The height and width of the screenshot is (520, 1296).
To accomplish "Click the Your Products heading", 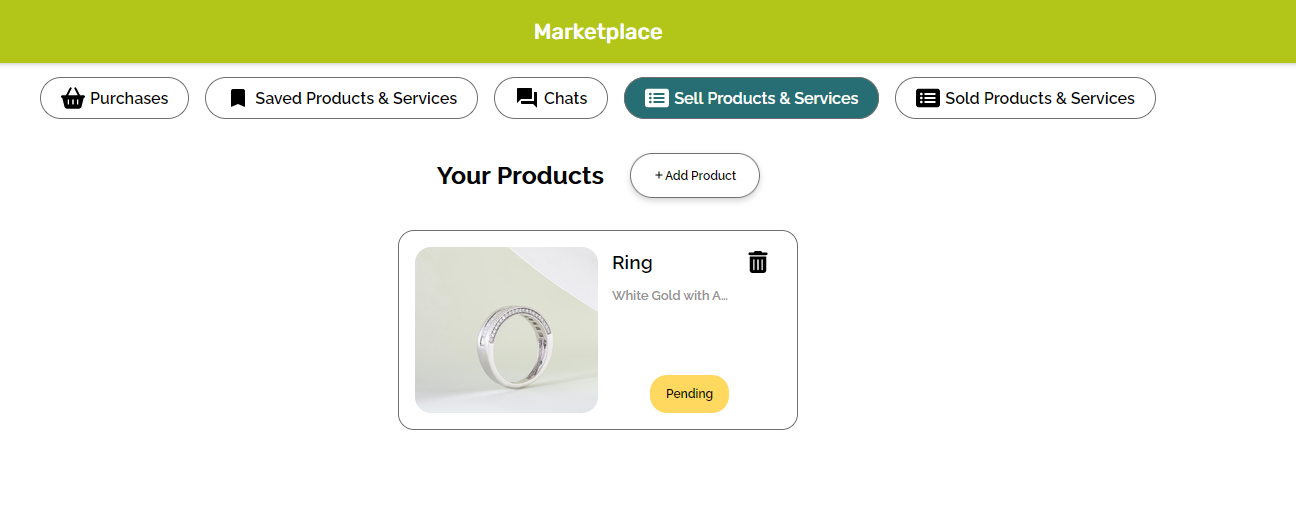I will tap(520, 176).
